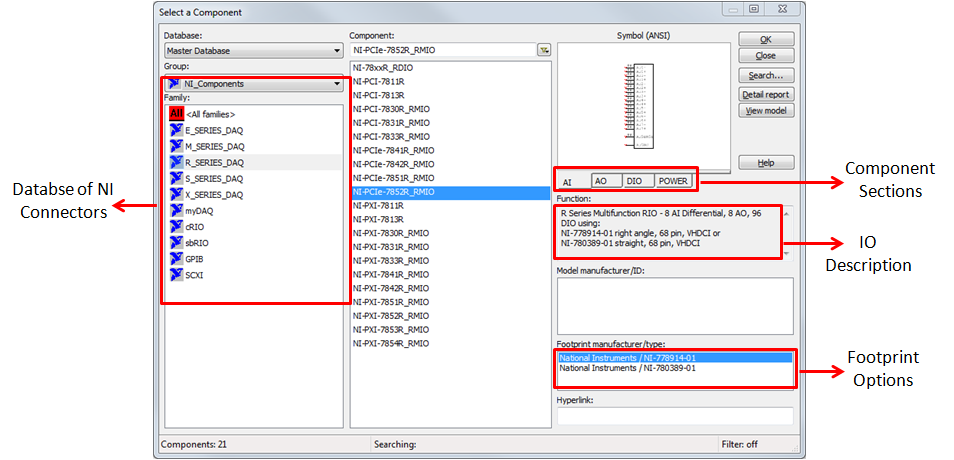Image resolution: width=954 pixels, height=460 pixels.
Task: Switch to the AO section tab
Action: coord(601,181)
